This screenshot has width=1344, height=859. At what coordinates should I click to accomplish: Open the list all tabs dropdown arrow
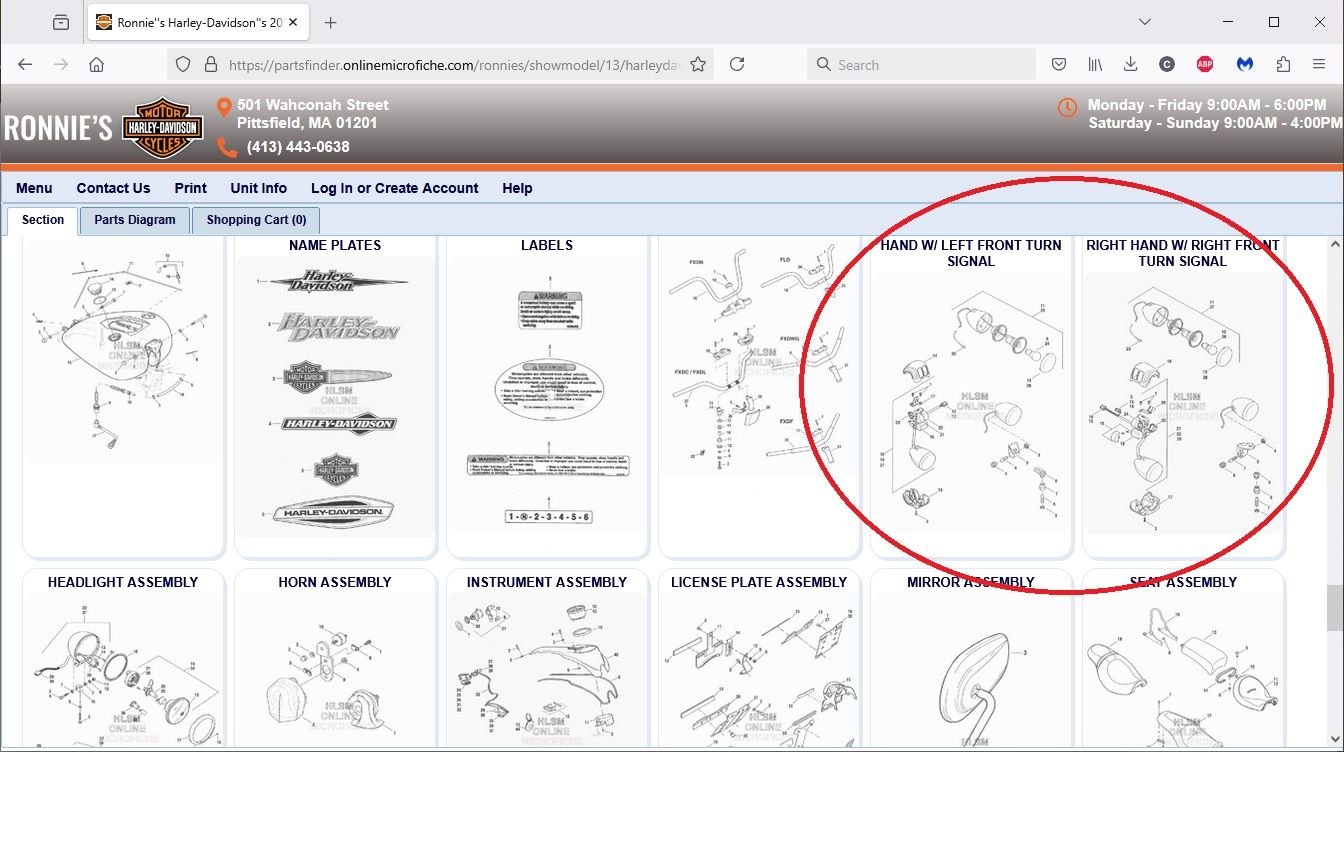click(x=1145, y=22)
